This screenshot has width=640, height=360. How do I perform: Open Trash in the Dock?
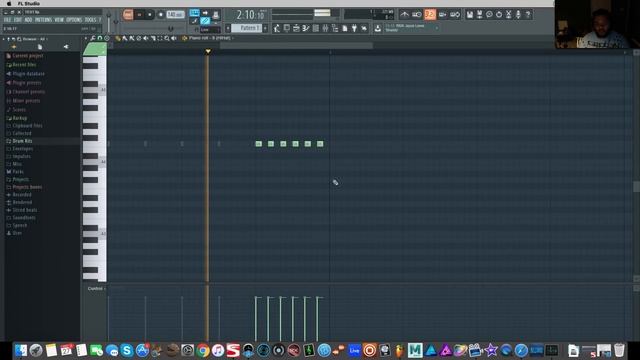click(x=619, y=350)
